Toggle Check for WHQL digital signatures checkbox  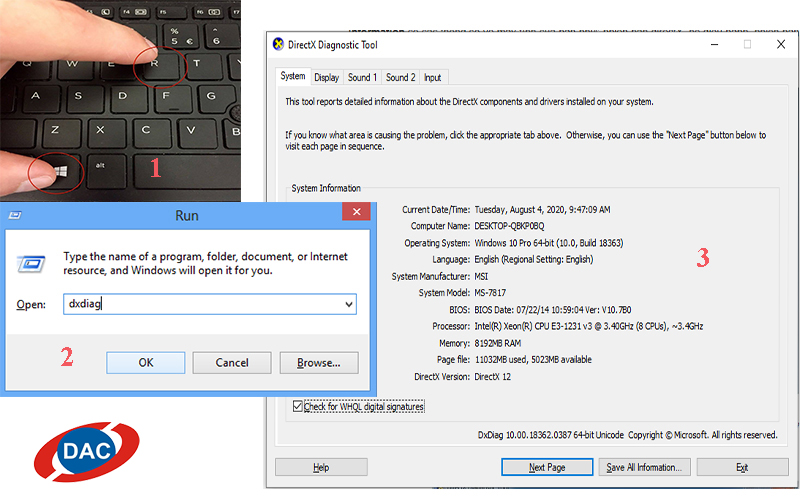coord(298,406)
